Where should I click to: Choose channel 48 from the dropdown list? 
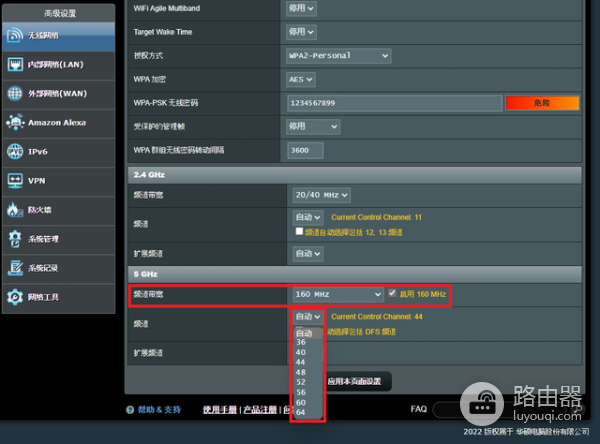tap(301, 372)
